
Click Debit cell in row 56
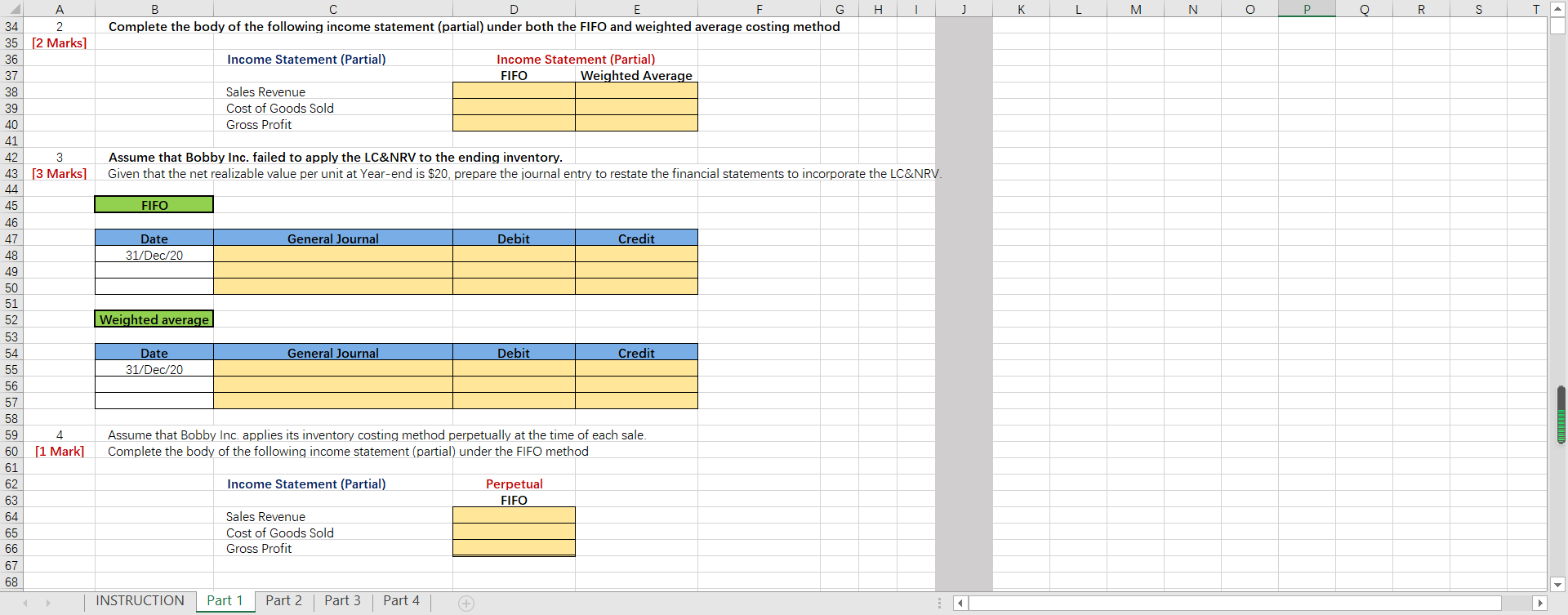(x=514, y=385)
